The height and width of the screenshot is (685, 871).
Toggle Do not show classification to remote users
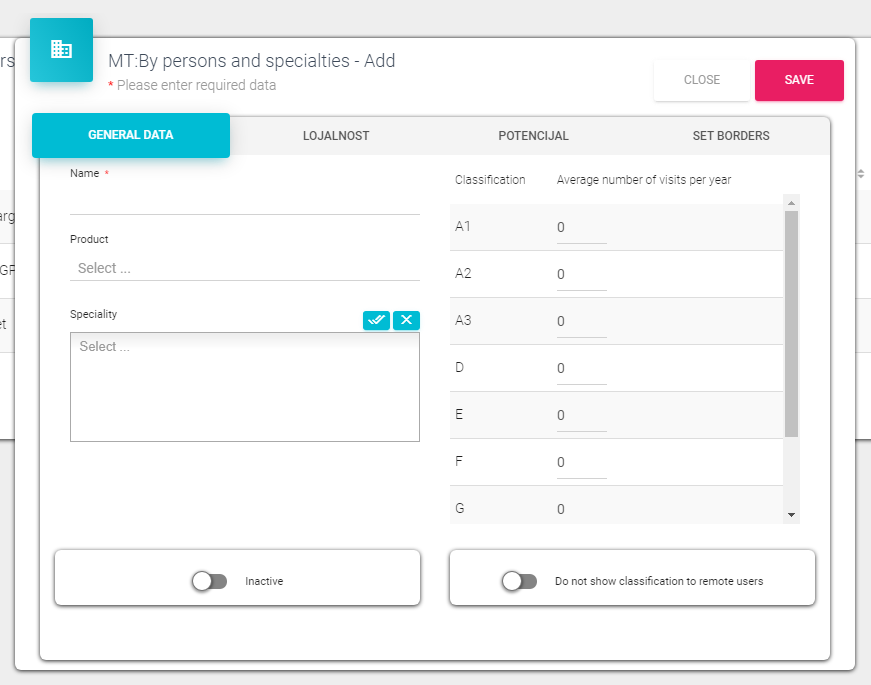pos(519,581)
